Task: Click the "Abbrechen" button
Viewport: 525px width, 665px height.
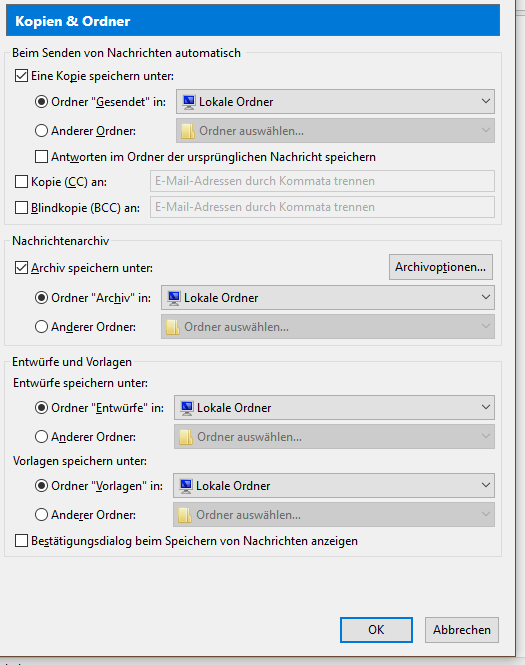Action: pyautogui.click(x=462, y=630)
